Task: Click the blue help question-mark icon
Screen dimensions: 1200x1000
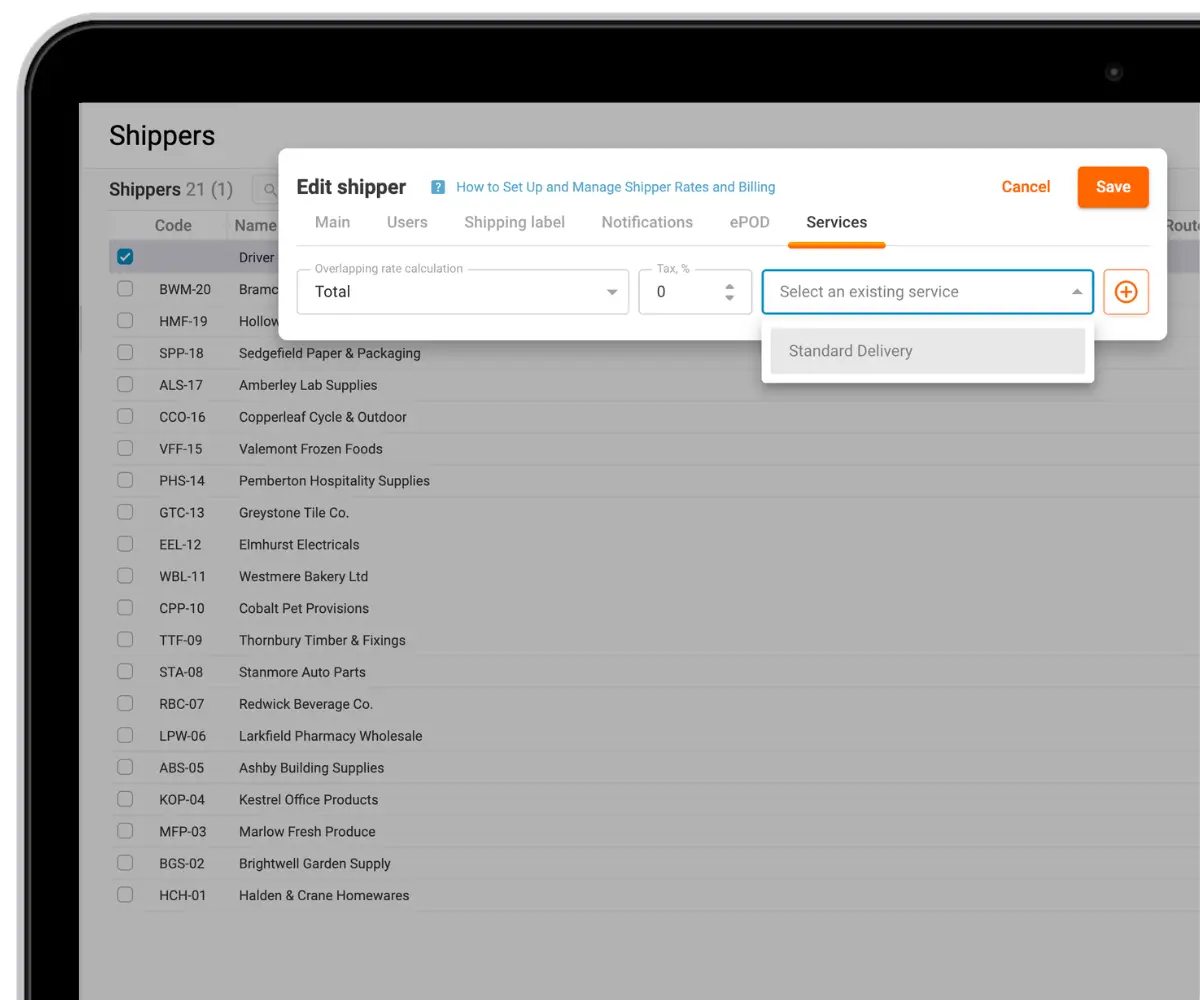Action: coord(438,187)
